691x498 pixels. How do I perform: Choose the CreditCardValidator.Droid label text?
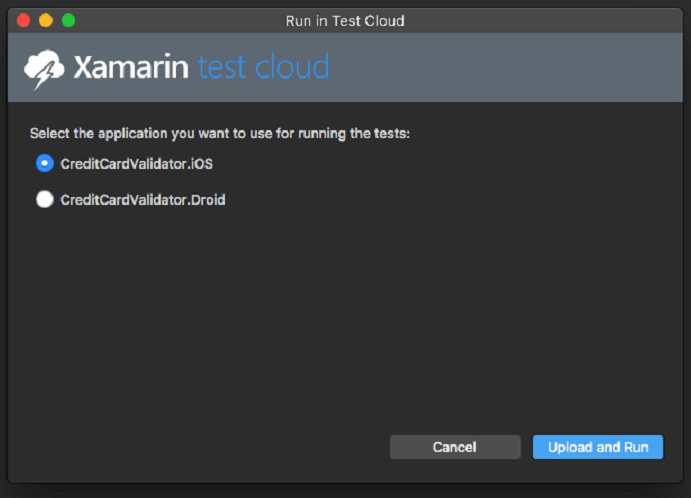click(143, 200)
